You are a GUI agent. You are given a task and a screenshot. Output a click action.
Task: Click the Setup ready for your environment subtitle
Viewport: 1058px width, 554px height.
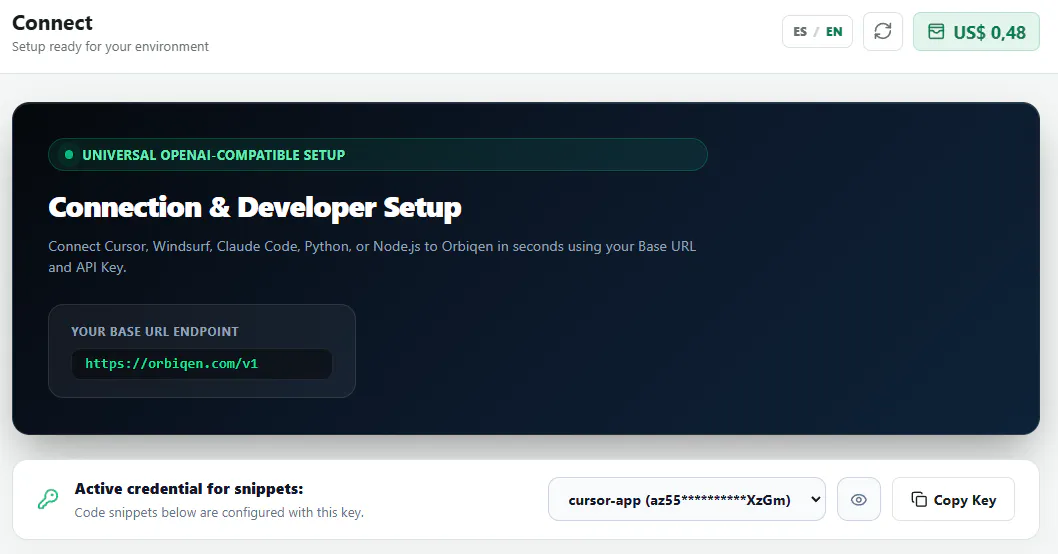coord(110,47)
